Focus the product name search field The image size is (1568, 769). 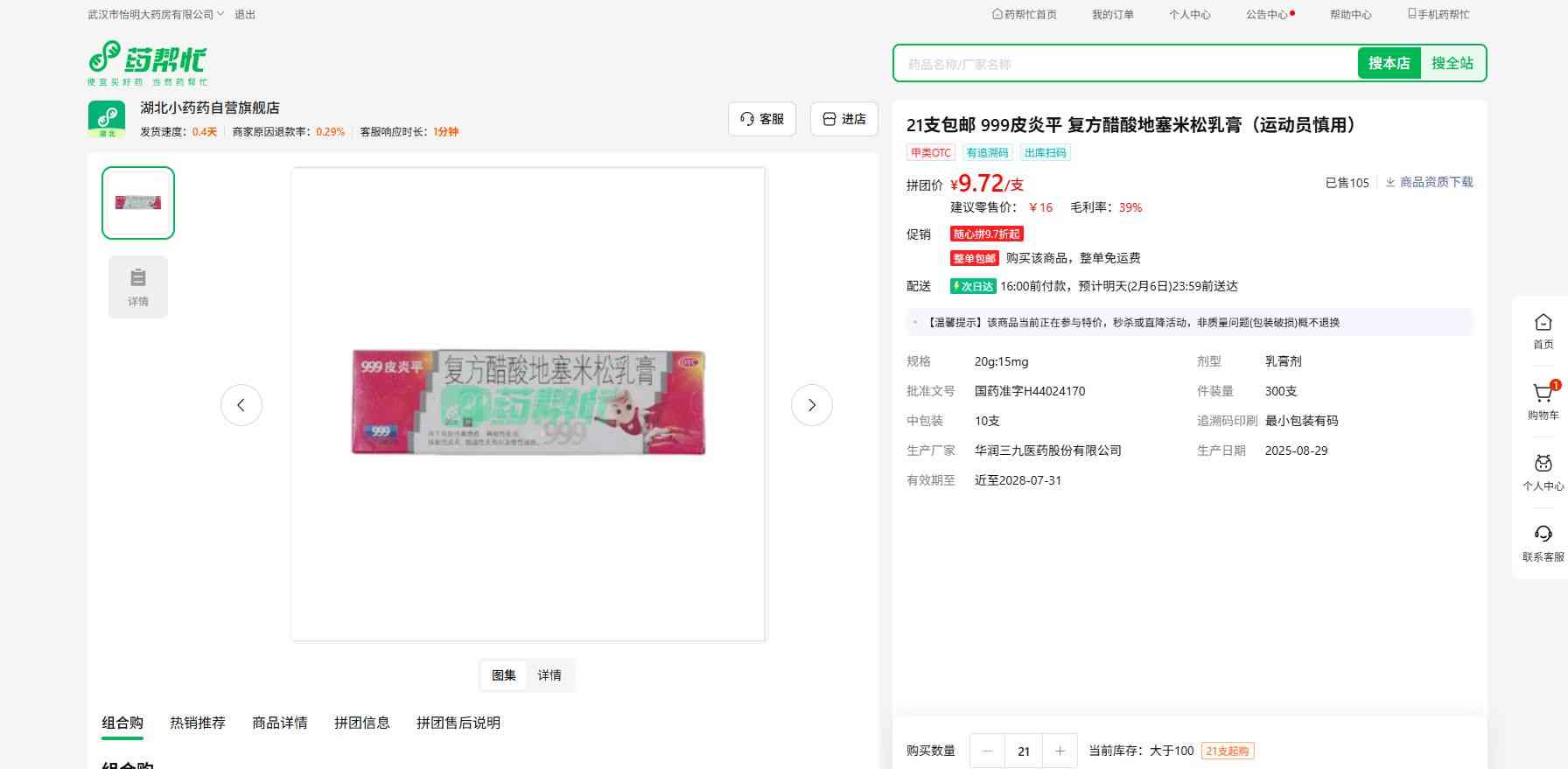point(1124,64)
